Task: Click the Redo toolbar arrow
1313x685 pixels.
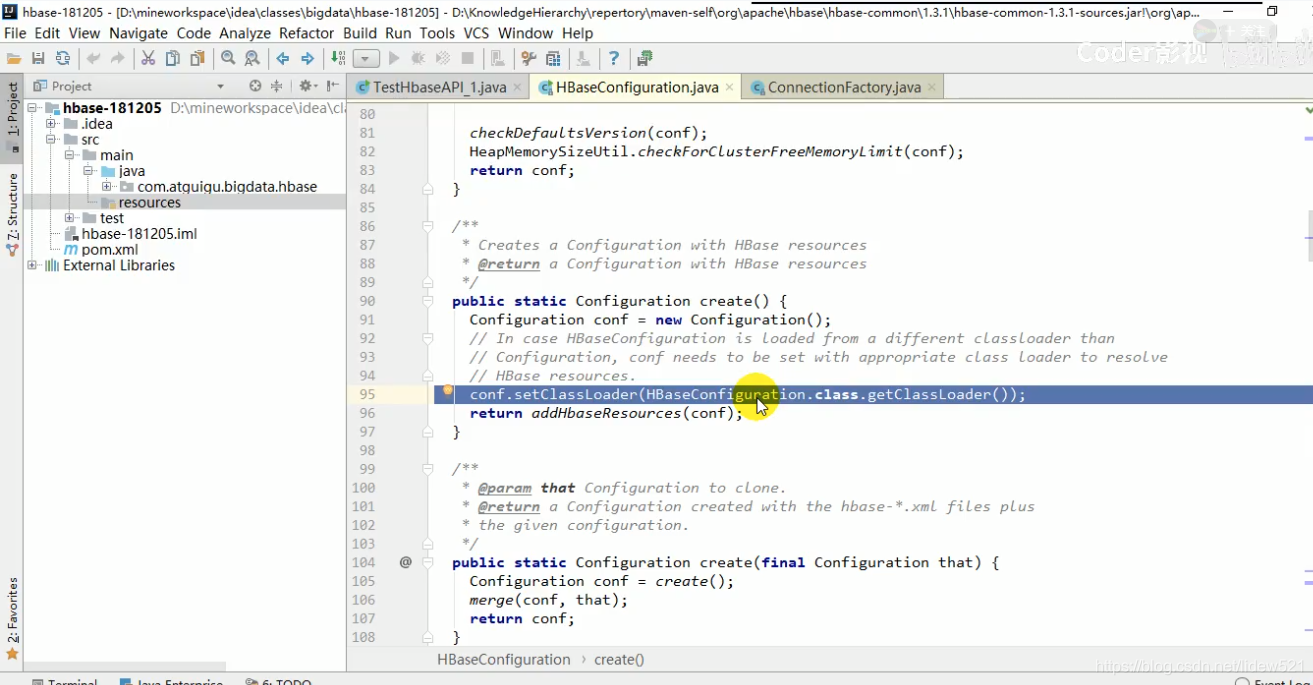Action: [x=119, y=59]
